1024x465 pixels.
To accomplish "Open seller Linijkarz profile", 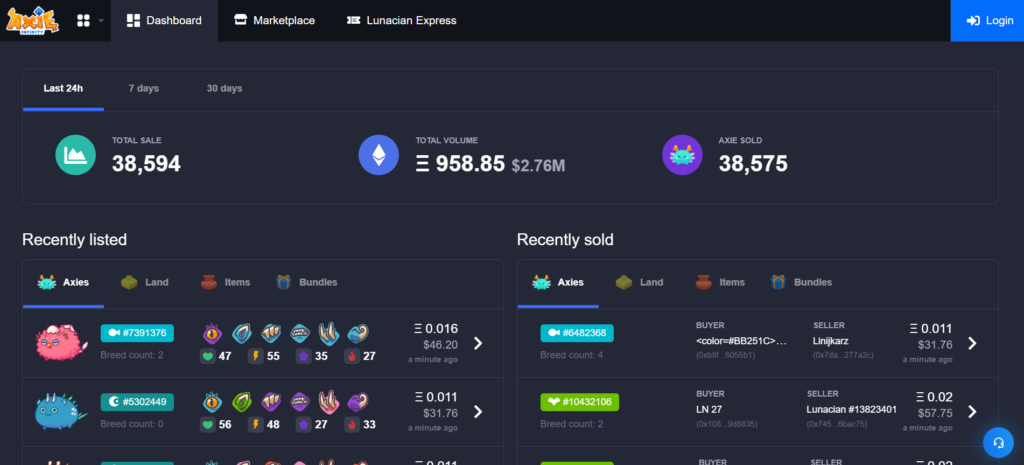I will pyautogui.click(x=830, y=341).
